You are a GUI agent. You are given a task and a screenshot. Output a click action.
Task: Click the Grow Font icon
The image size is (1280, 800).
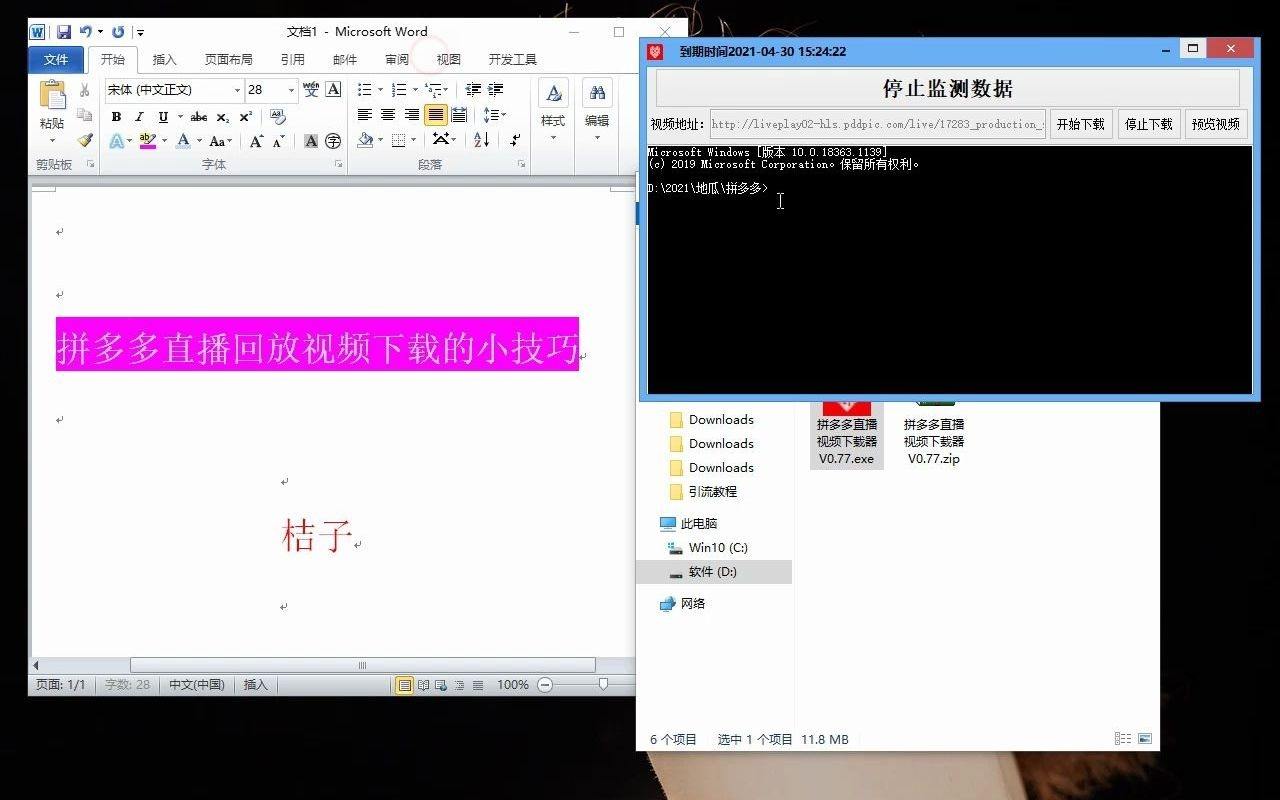tap(257, 141)
